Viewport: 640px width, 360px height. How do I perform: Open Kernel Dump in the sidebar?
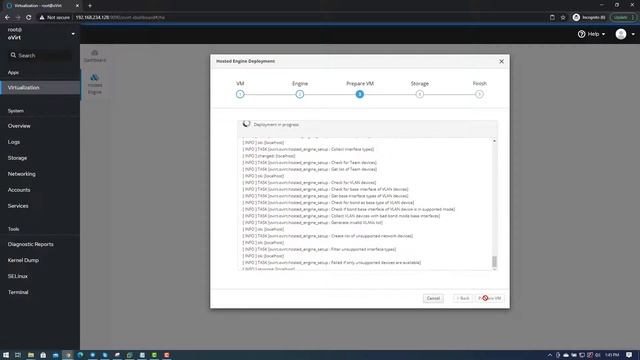tap(23, 260)
